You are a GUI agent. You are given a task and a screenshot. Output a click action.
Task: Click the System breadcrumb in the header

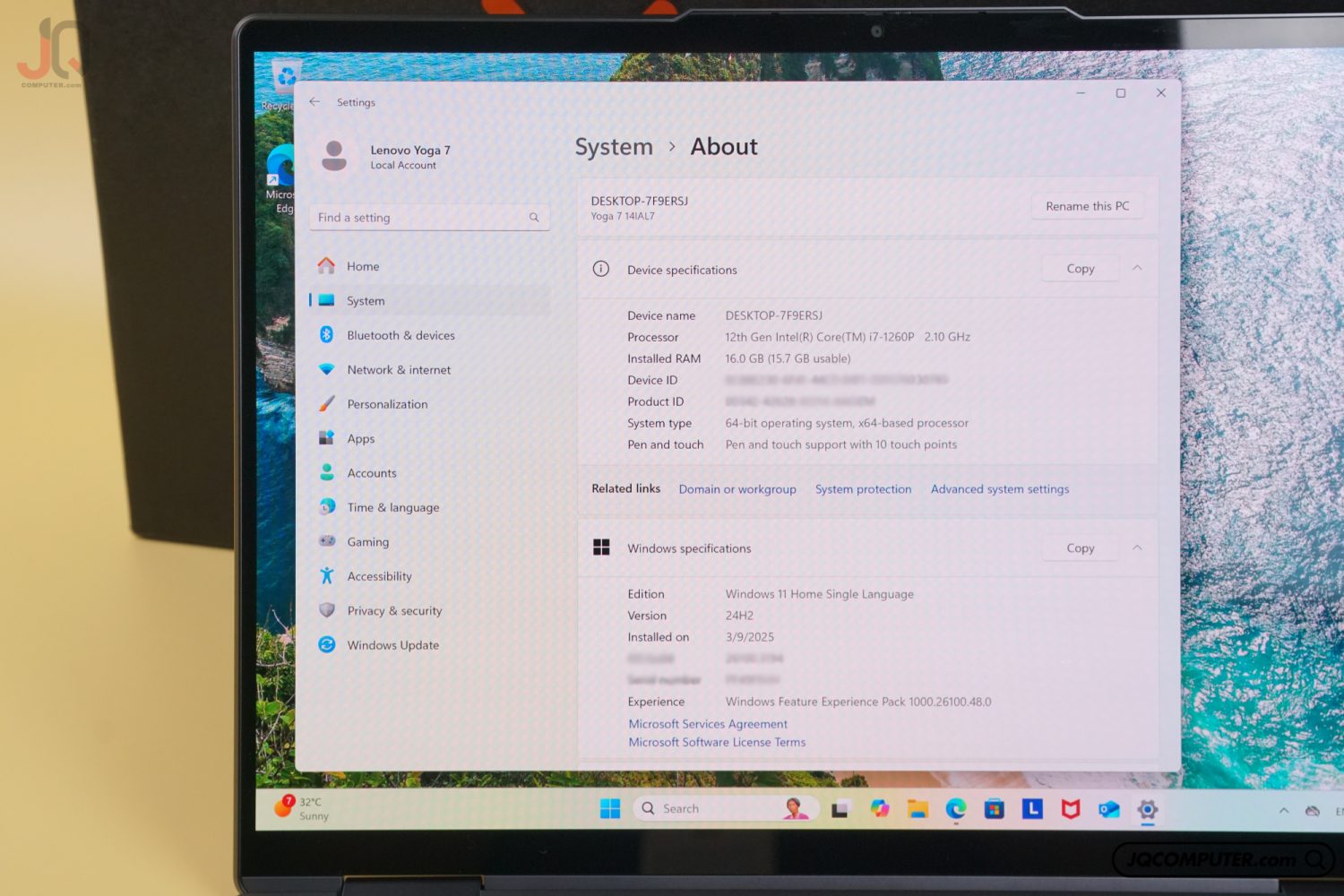(614, 147)
